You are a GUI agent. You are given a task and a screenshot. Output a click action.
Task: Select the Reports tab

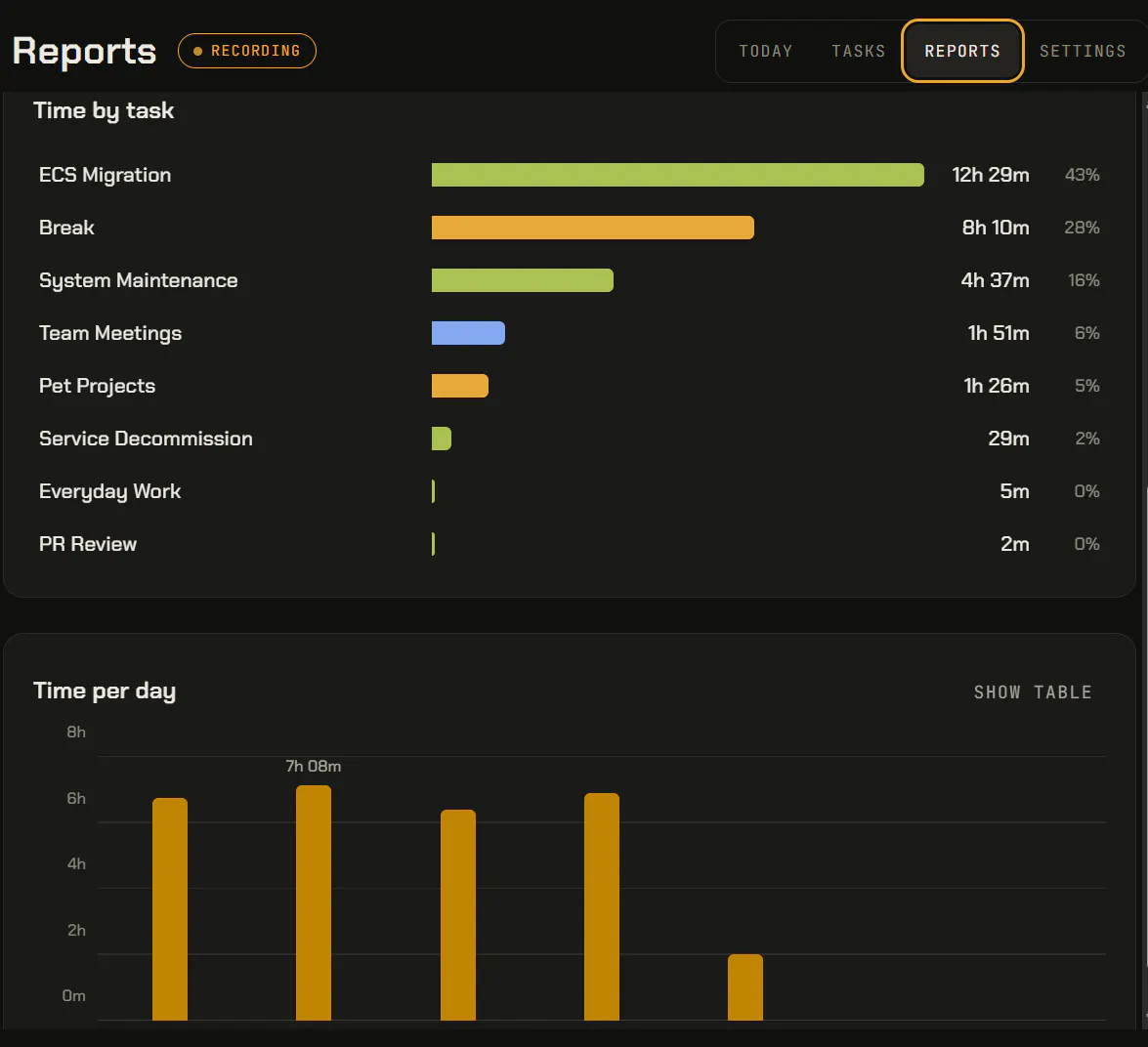[x=962, y=51]
